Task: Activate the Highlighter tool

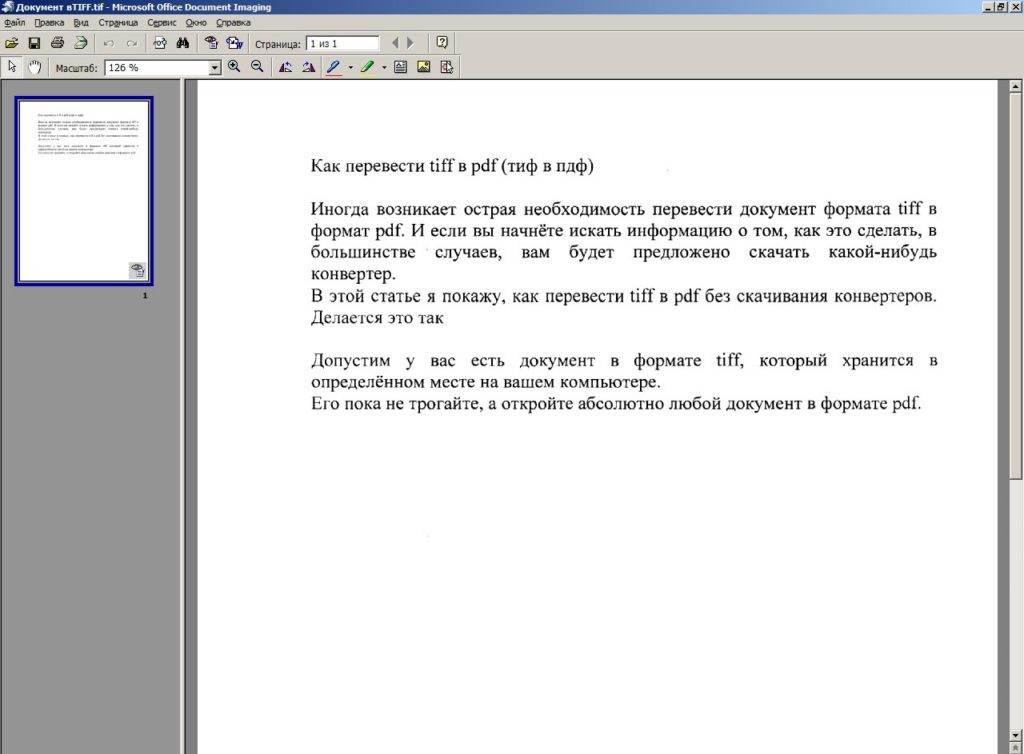Action: [x=367, y=67]
